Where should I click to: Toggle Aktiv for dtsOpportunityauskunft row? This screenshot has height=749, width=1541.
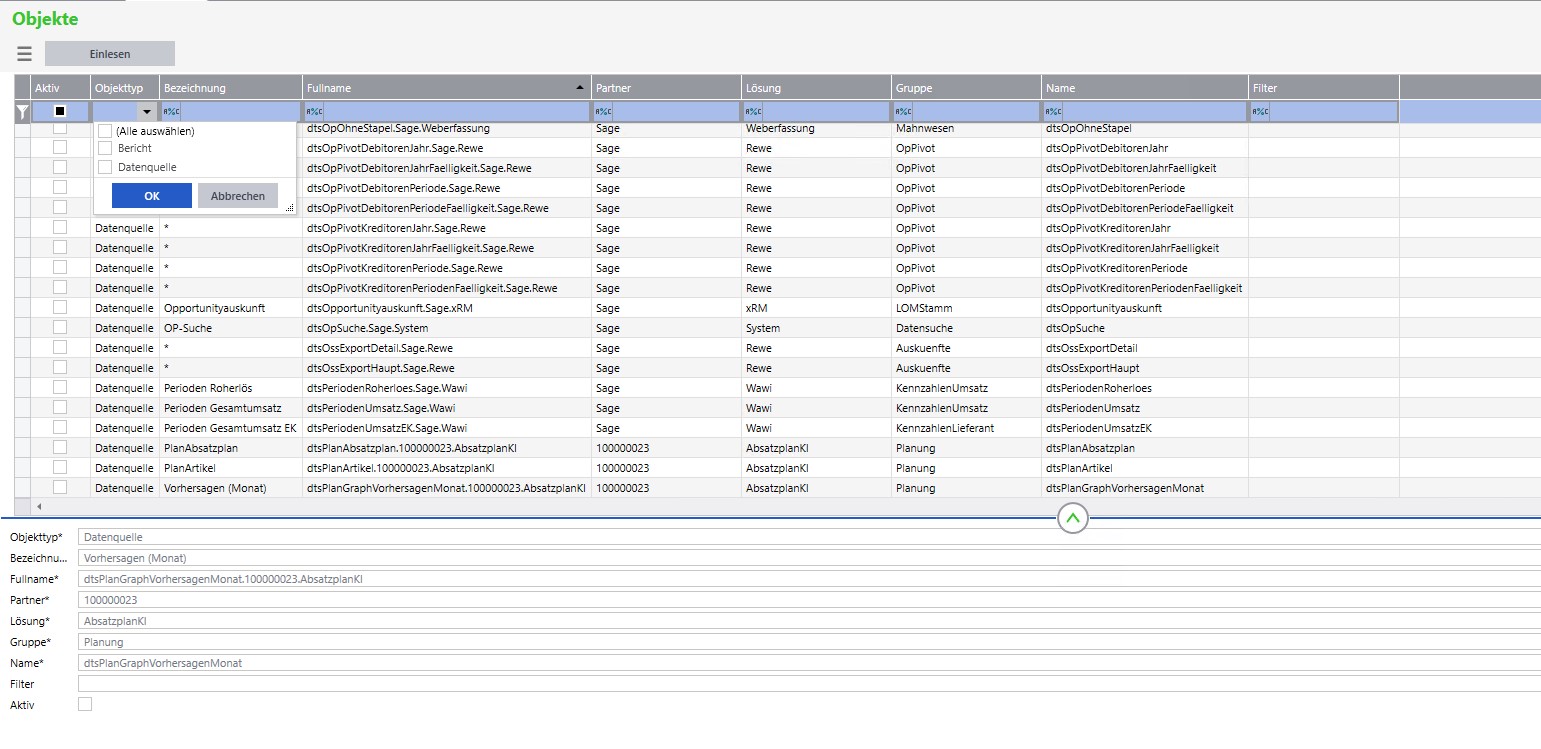(x=60, y=307)
